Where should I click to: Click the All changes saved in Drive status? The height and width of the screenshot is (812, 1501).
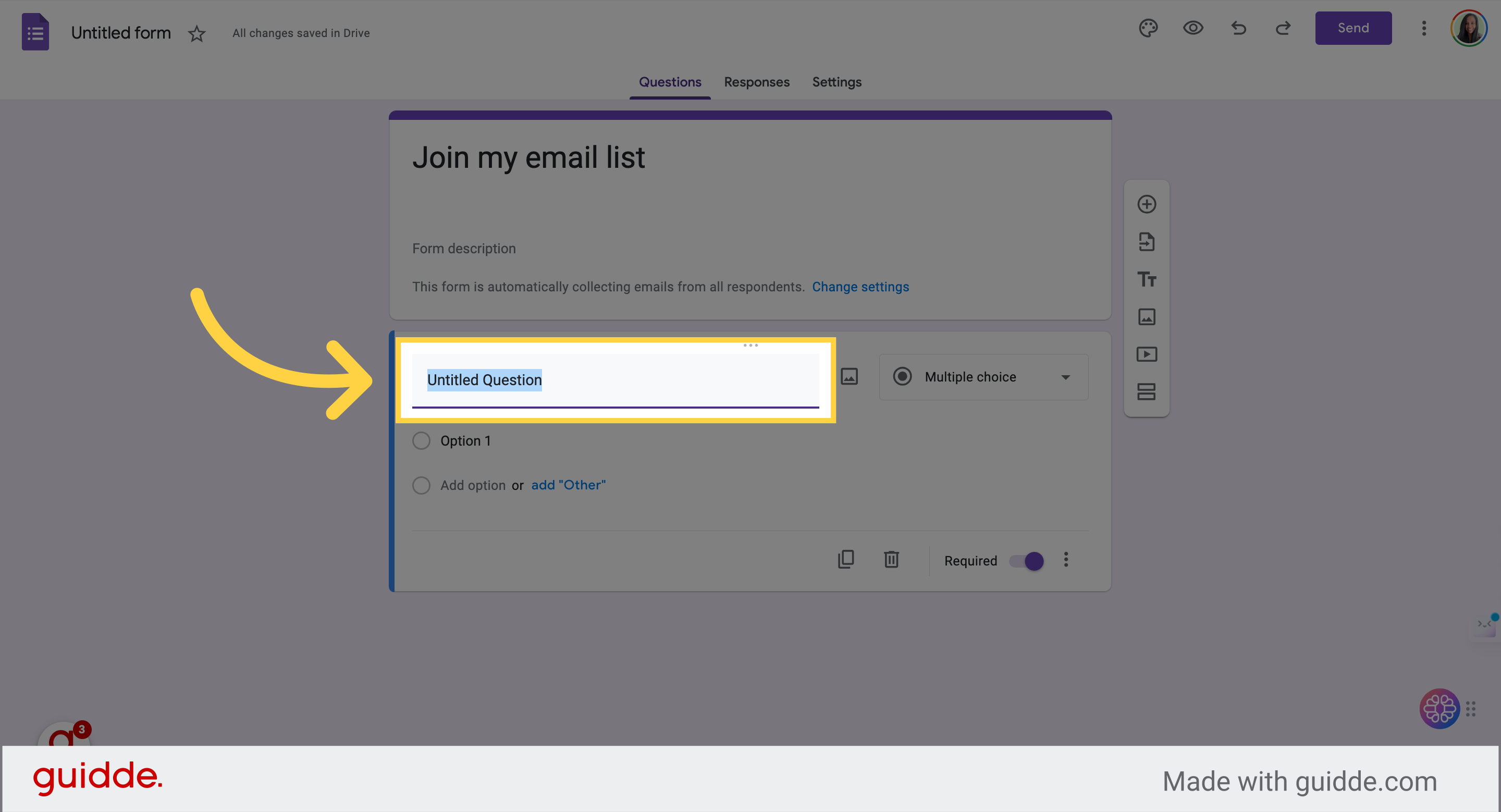click(x=301, y=33)
